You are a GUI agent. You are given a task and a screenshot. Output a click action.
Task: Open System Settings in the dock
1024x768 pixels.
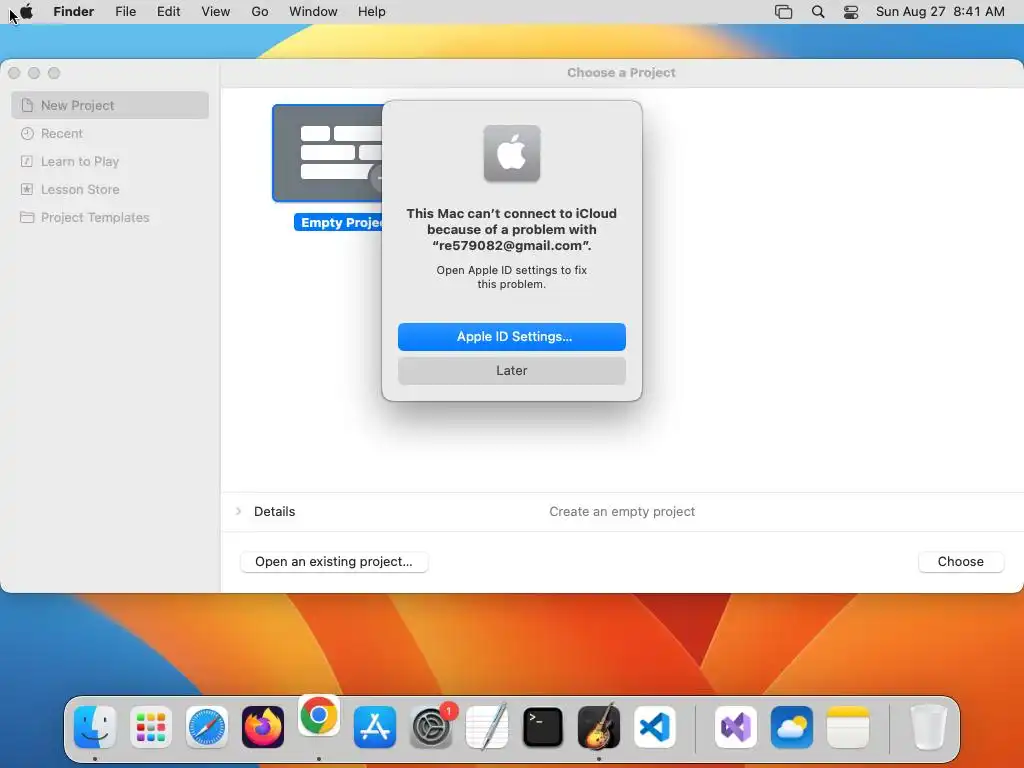[431, 727]
